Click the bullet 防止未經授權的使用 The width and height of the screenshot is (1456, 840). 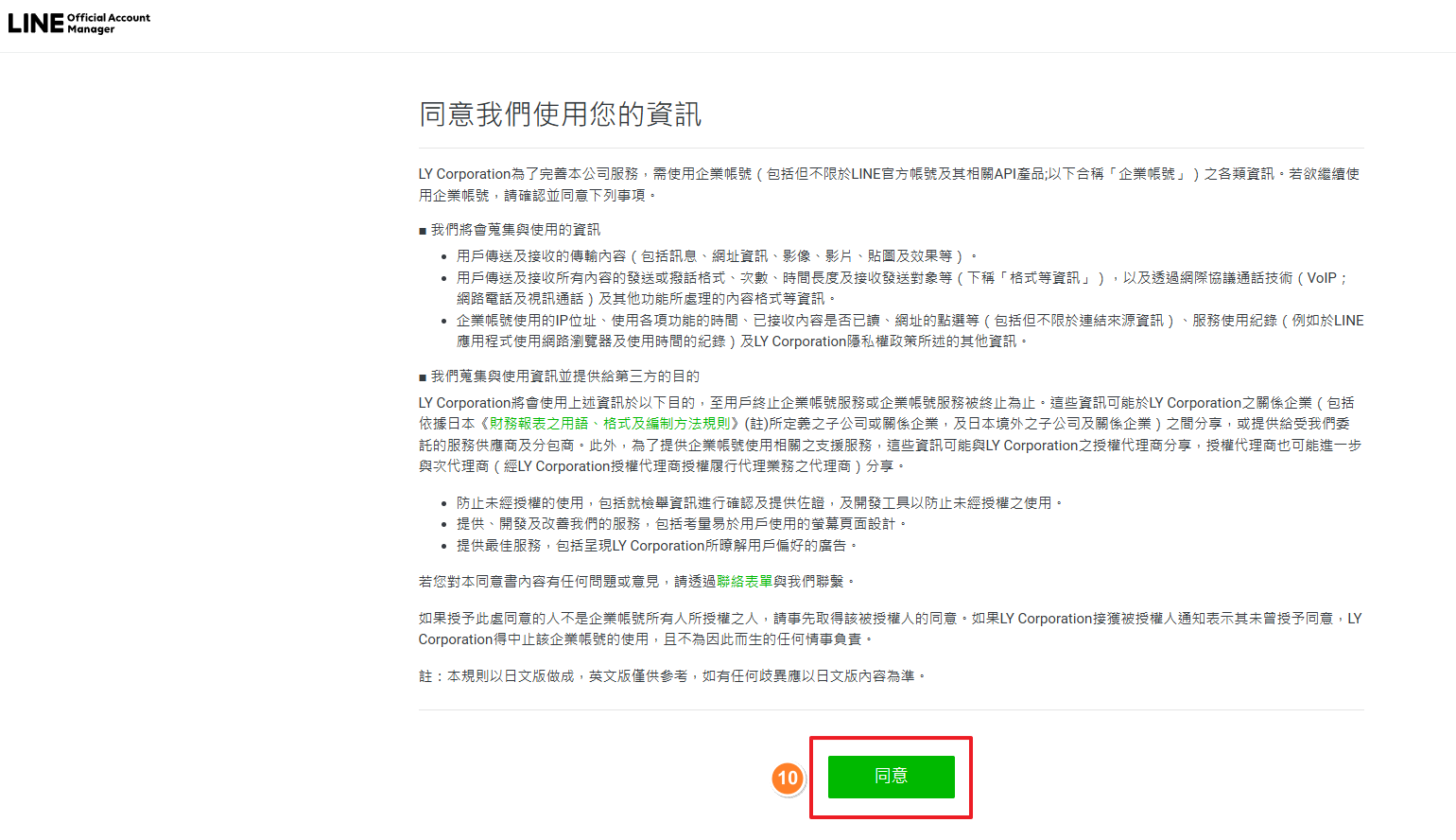(756, 503)
